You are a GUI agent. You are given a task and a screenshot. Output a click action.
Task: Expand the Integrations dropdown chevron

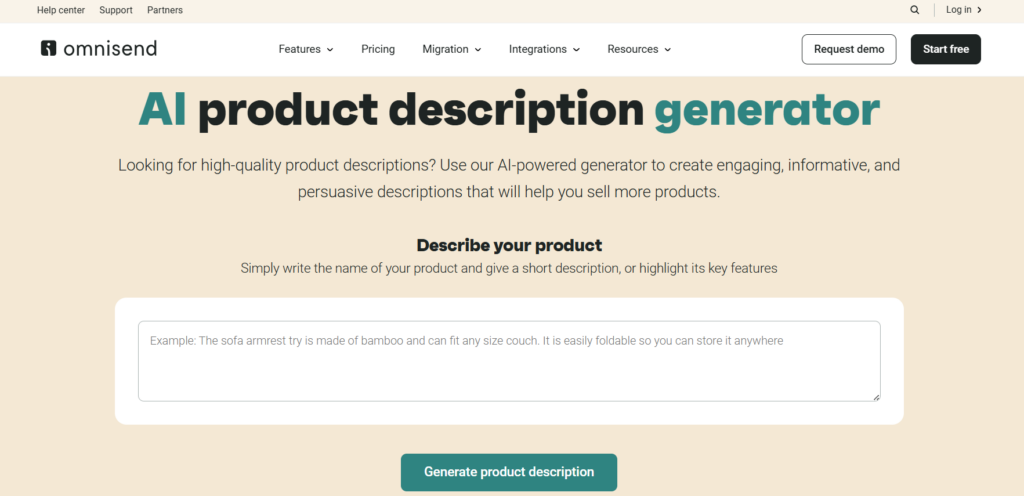click(576, 50)
